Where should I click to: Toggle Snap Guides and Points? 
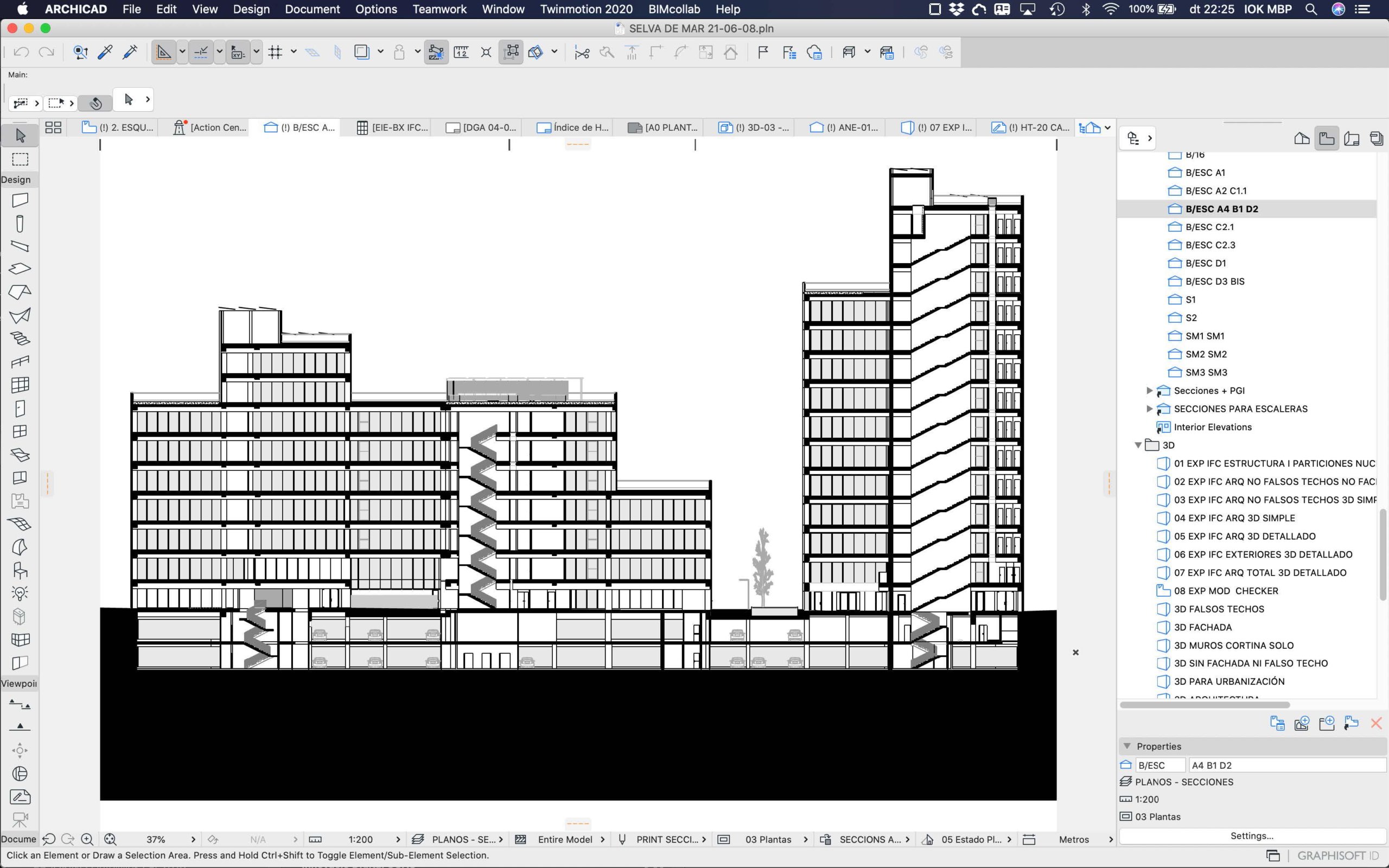pyautogui.click(x=200, y=52)
